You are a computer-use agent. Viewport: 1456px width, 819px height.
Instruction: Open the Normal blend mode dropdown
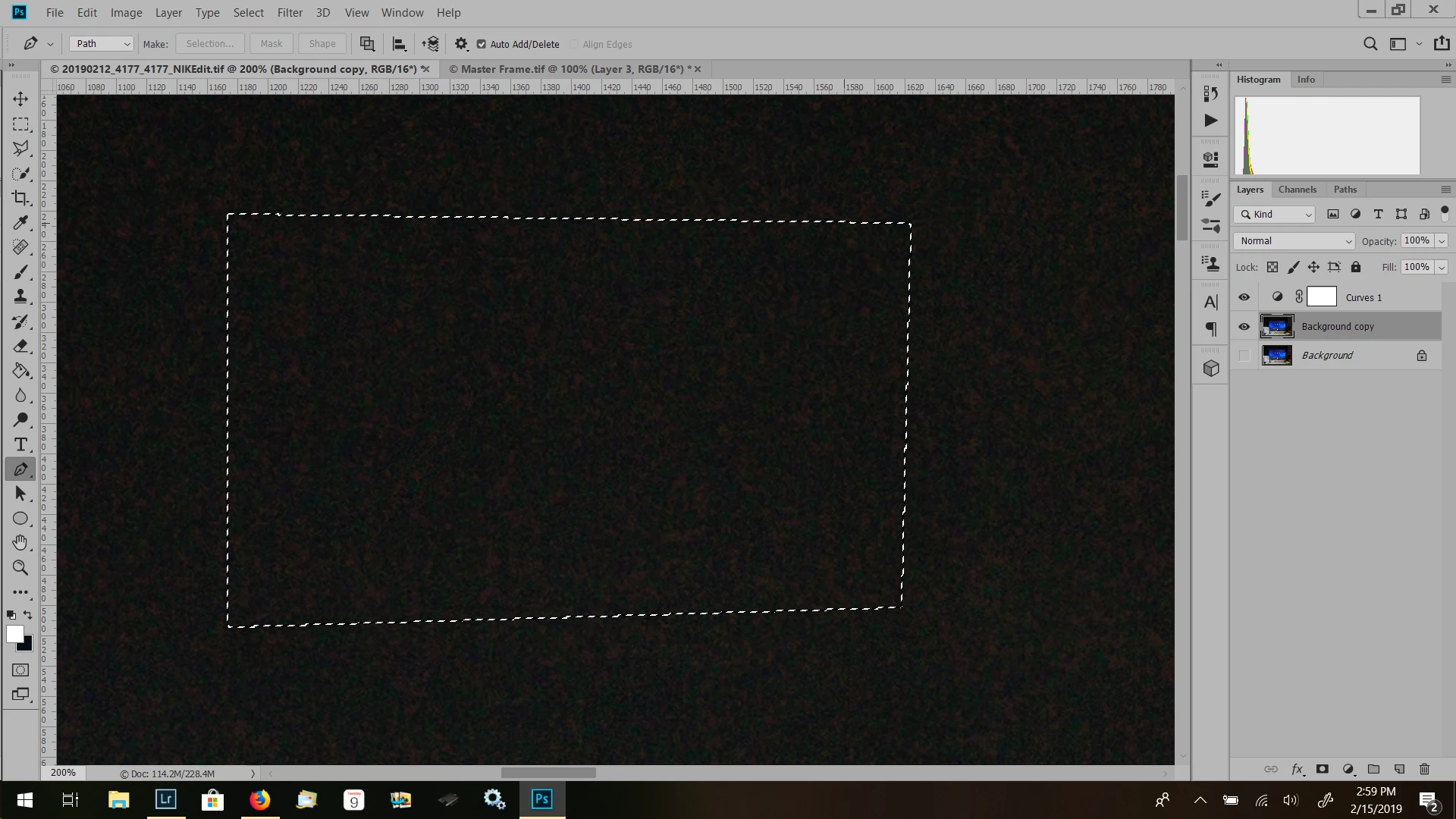[1294, 241]
